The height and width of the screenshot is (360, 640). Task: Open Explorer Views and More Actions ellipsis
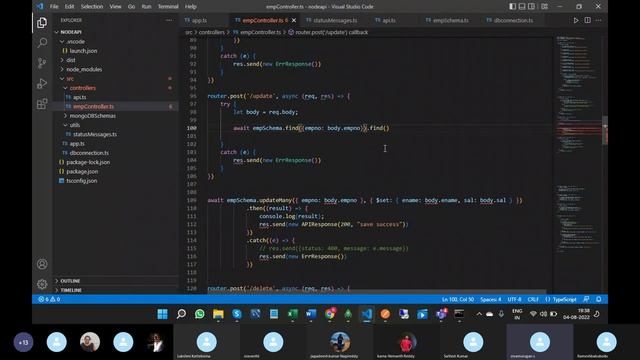(x=169, y=20)
